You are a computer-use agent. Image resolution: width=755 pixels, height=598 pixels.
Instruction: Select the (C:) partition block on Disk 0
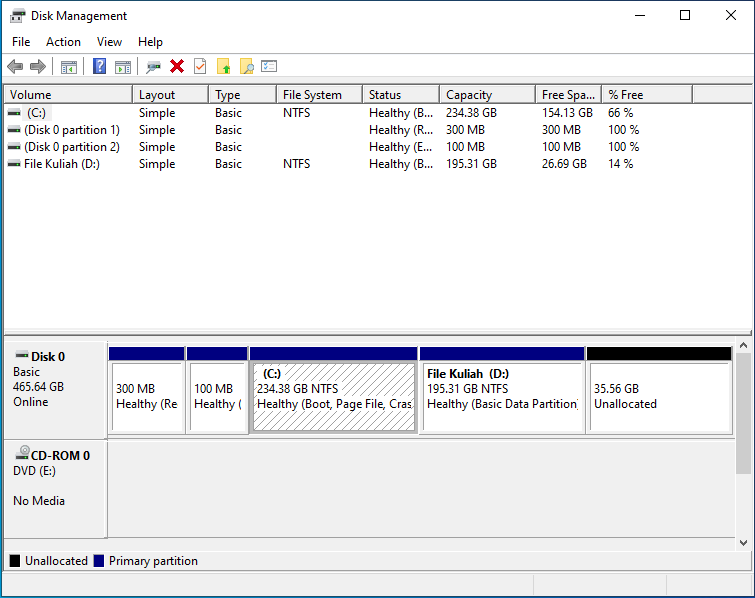coord(333,396)
